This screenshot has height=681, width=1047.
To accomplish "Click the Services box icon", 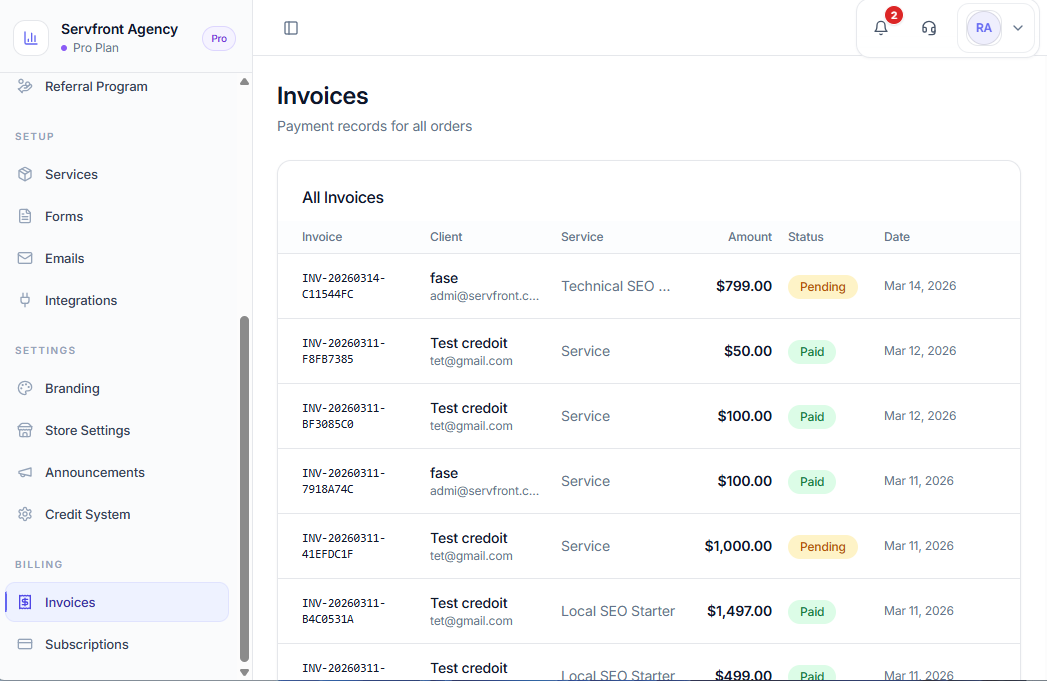I will (25, 174).
